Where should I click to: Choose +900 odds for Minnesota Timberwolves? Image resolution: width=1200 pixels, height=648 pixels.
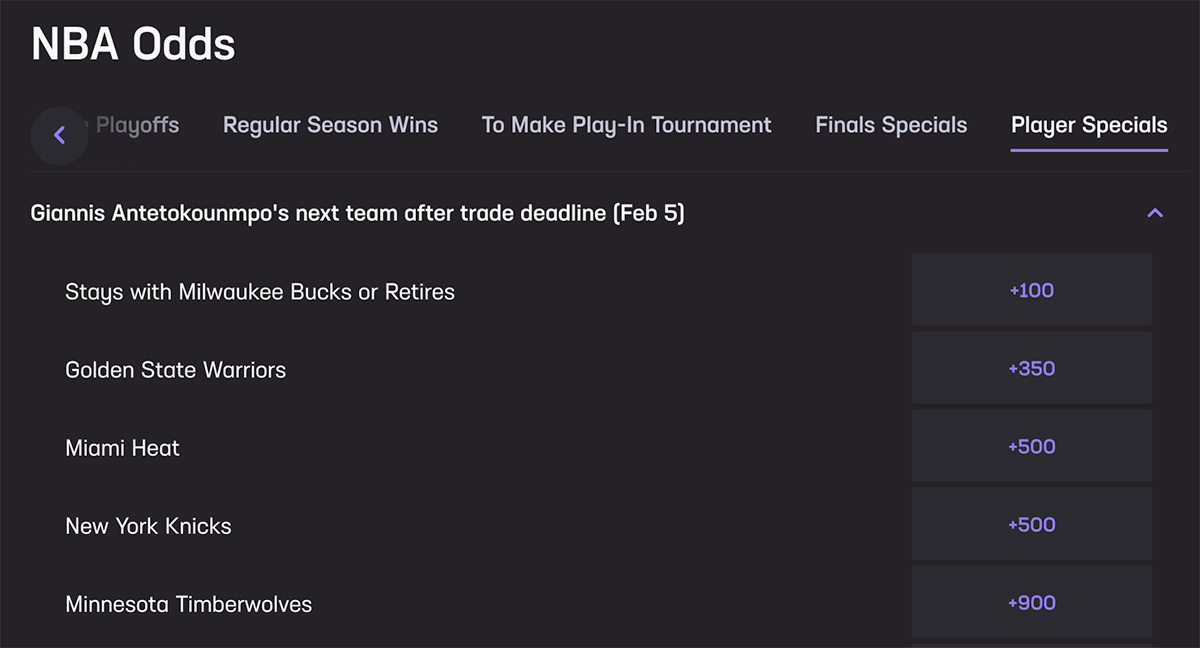point(1031,602)
